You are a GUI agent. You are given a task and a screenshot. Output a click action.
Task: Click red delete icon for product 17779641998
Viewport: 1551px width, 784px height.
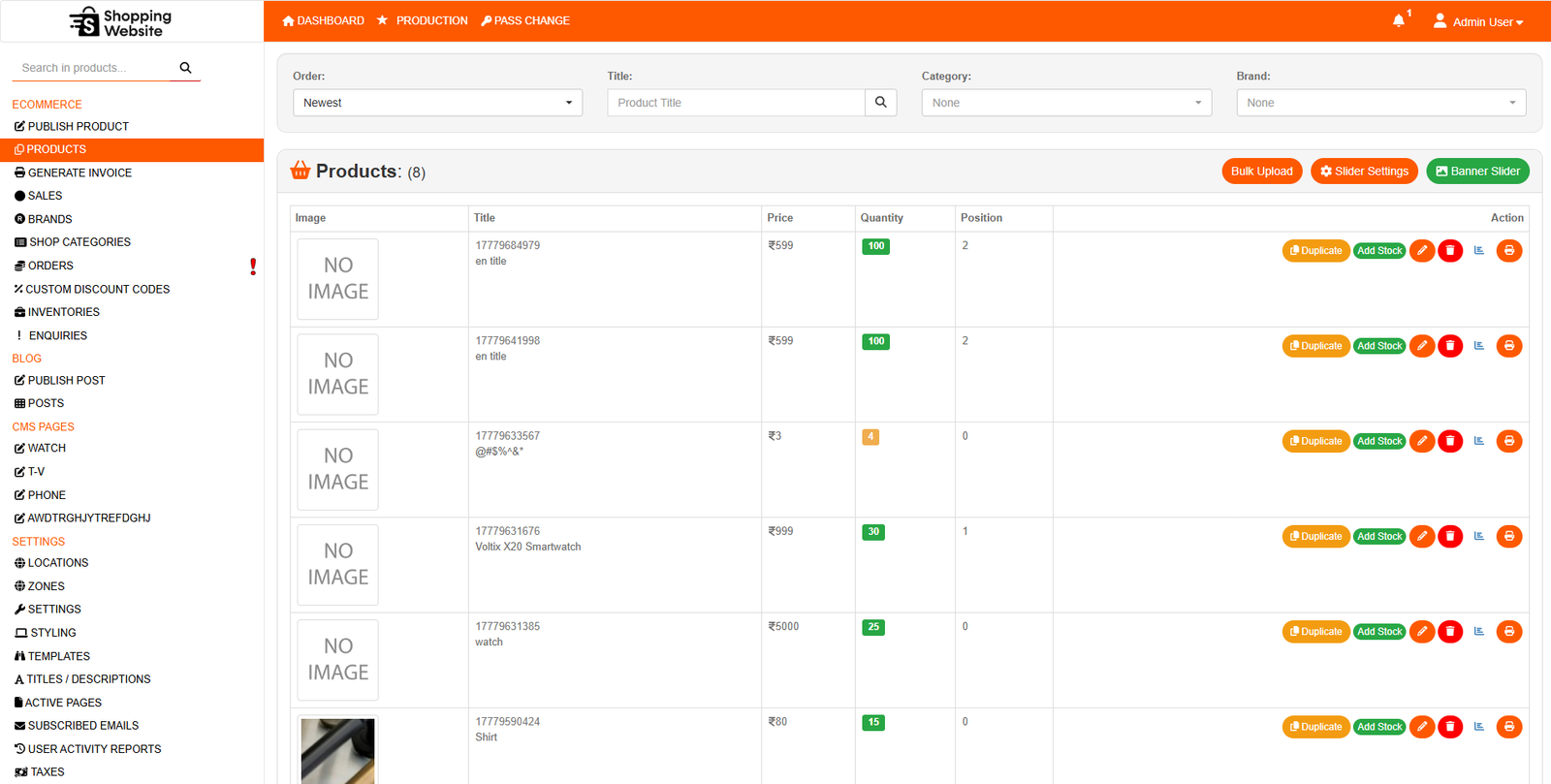point(1450,346)
